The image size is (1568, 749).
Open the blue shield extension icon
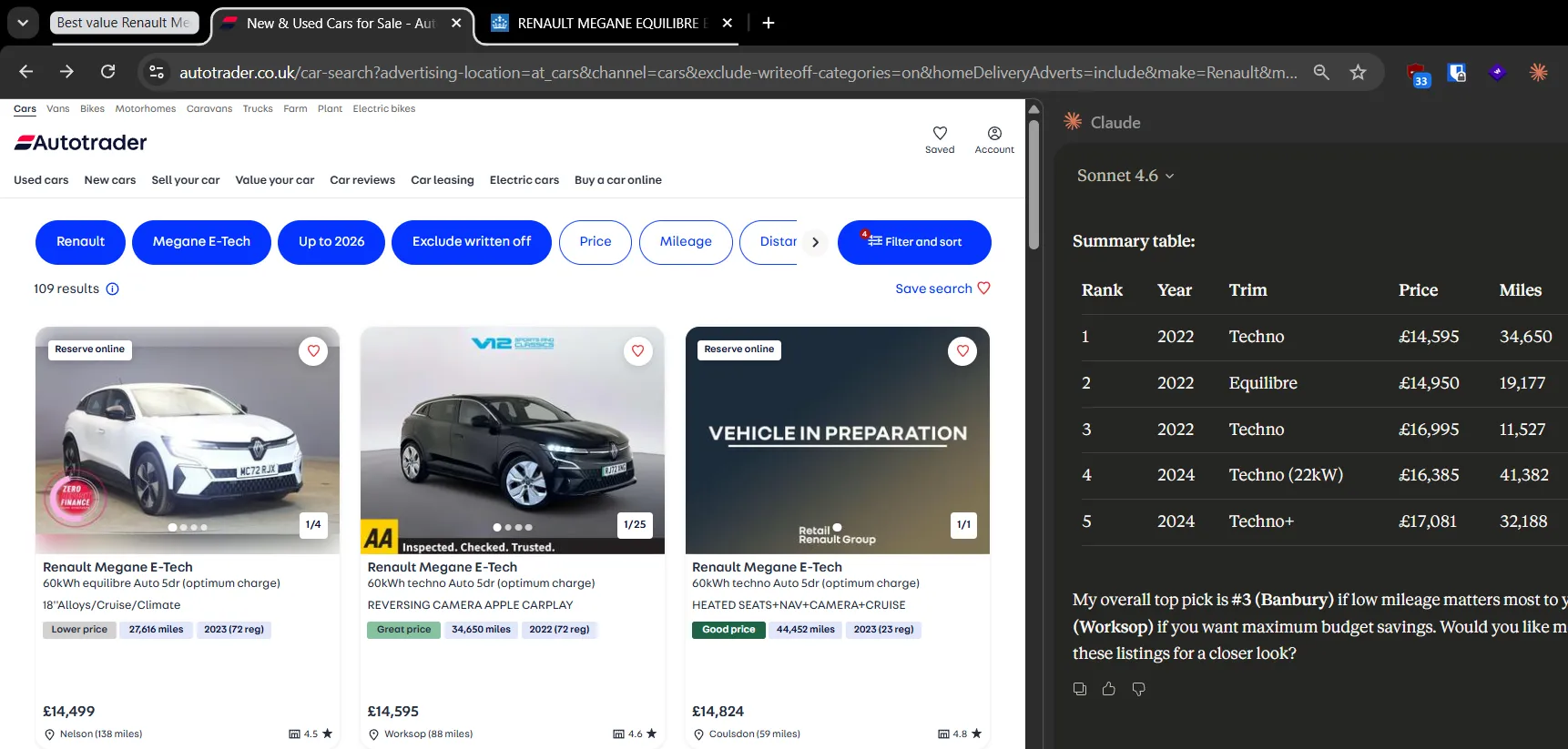(x=1457, y=72)
